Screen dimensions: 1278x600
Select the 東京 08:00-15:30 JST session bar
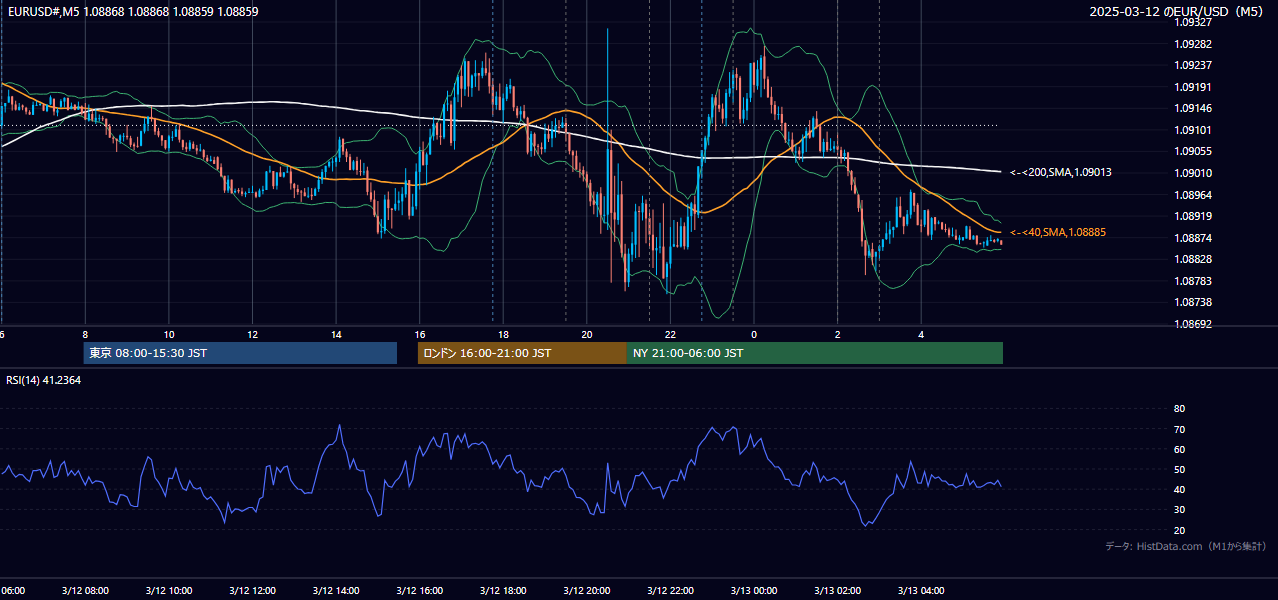click(240, 353)
